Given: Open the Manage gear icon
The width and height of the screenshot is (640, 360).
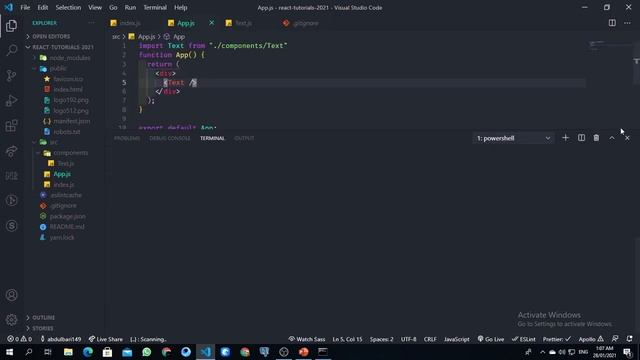Looking at the screenshot, I should click(11, 320).
